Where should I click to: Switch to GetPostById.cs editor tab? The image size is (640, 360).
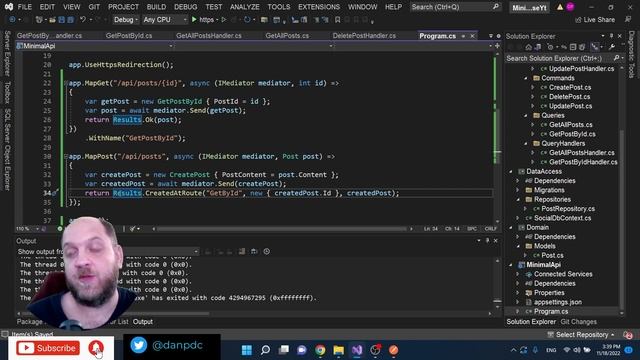tap(129, 36)
